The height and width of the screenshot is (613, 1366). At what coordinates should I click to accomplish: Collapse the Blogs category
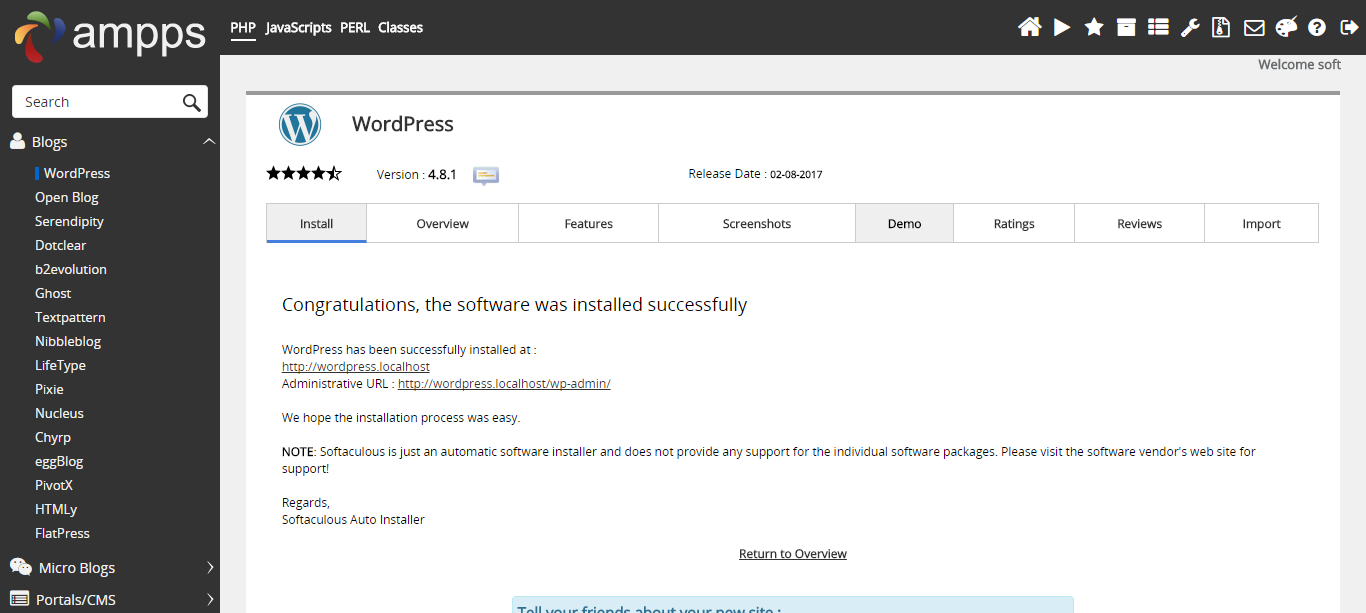coord(209,141)
